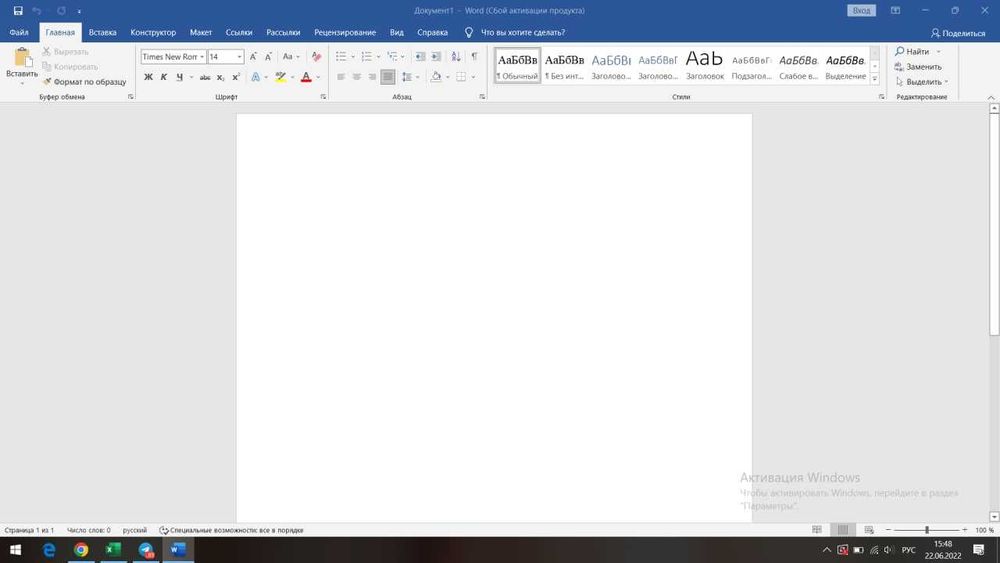This screenshot has width=1000, height=563.
Task: Increase font size with the grow-font icon
Action: tap(253, 57)
